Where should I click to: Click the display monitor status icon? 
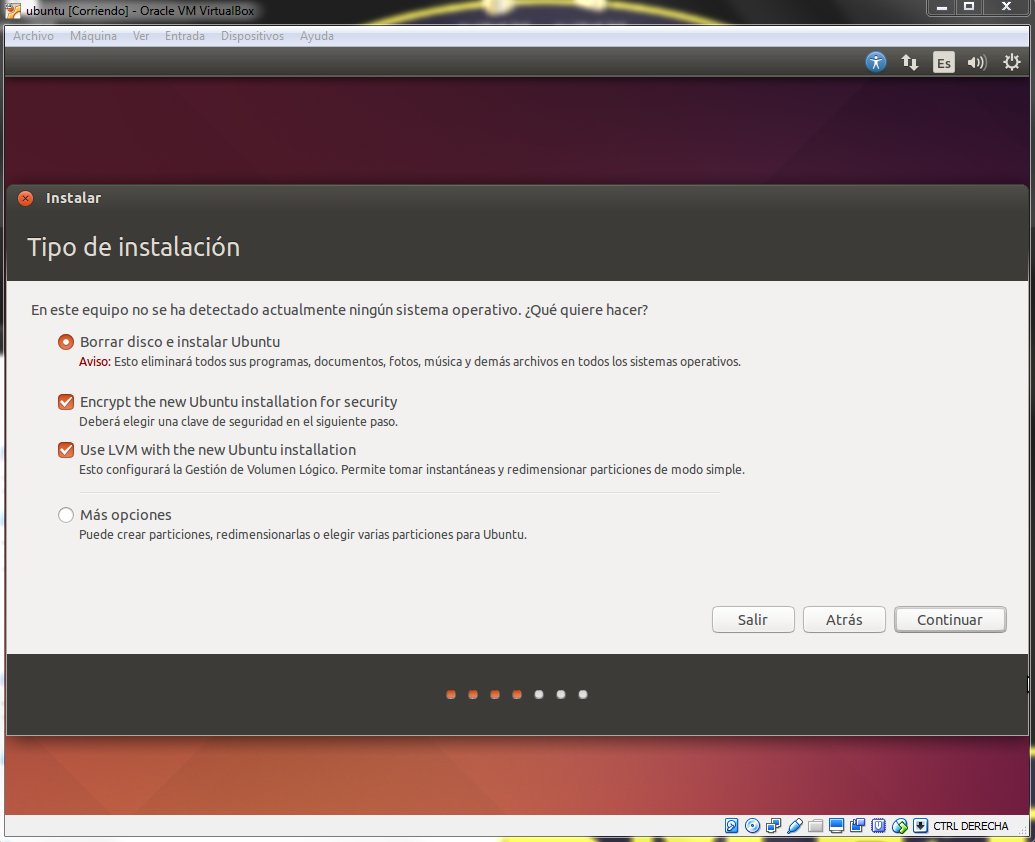tap(836, 826)
